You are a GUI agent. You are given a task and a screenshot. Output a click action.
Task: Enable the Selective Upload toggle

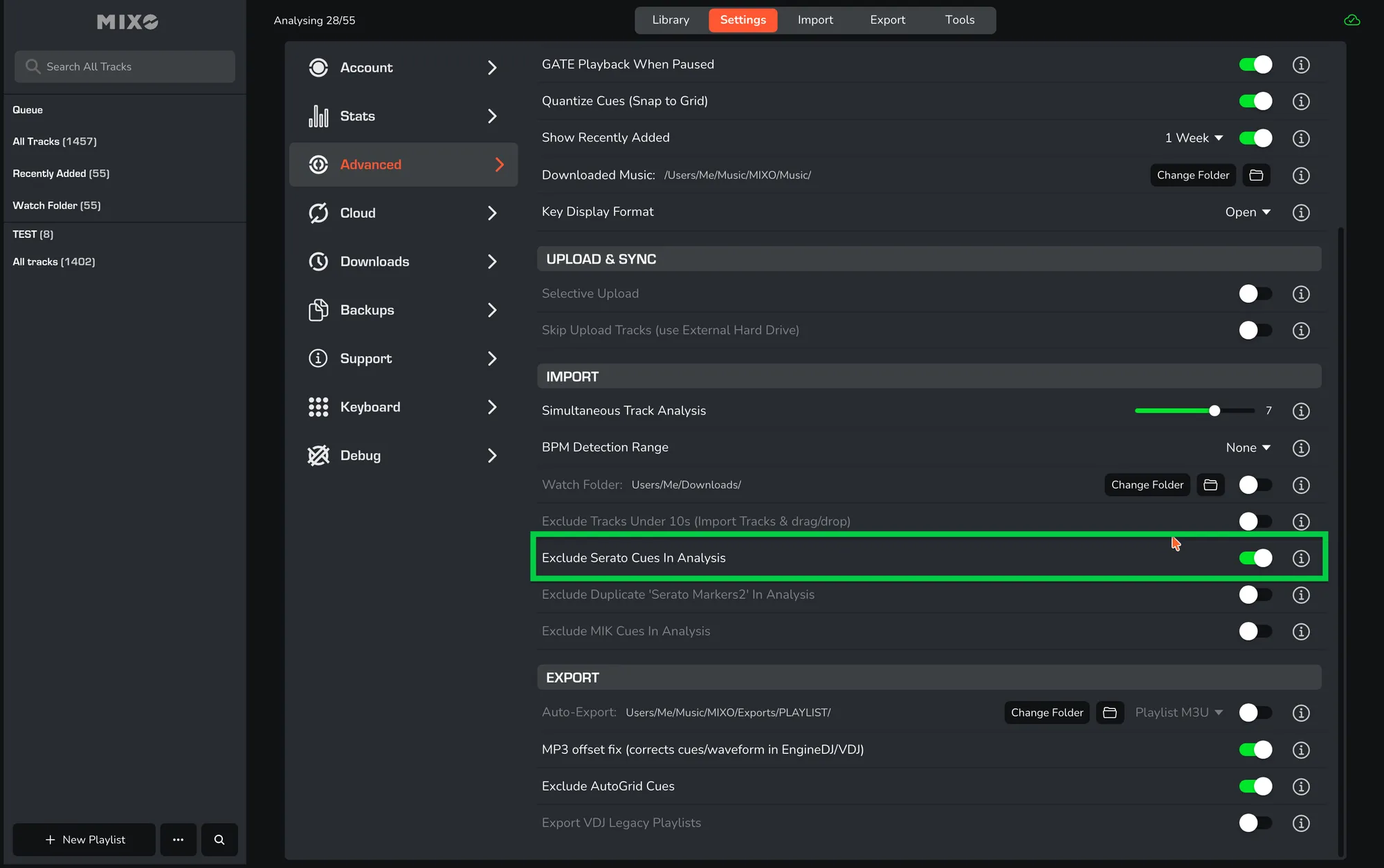click(x=1255, y=294)
